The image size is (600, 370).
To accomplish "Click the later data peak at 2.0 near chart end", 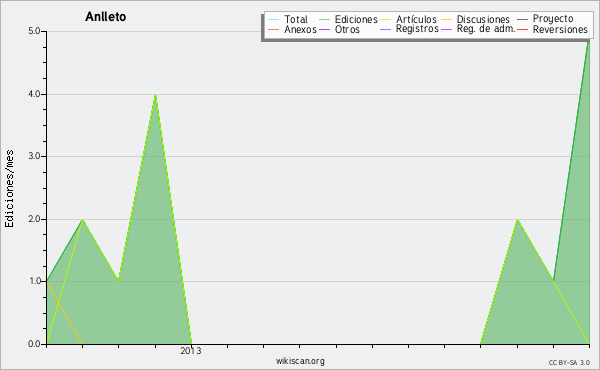I will pos(517,220).
